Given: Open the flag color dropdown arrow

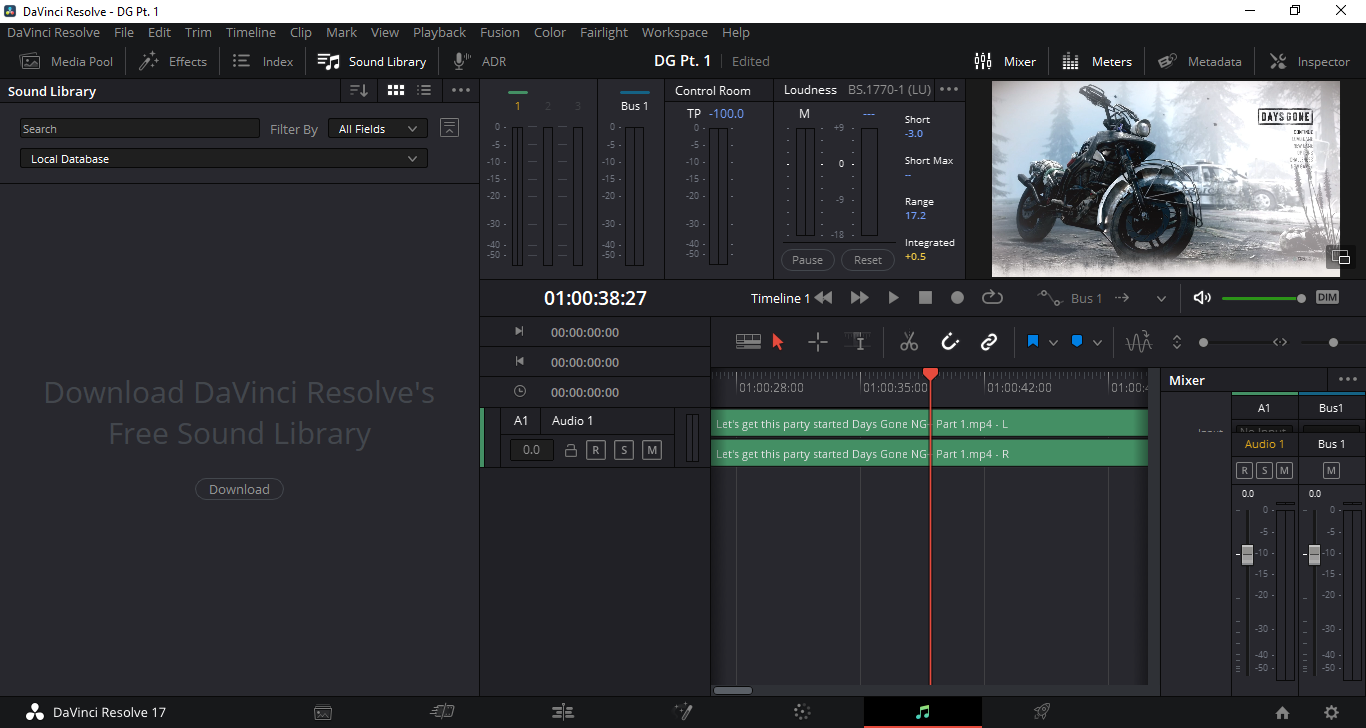Looking at the screenshot, I should click(1053, 343).
